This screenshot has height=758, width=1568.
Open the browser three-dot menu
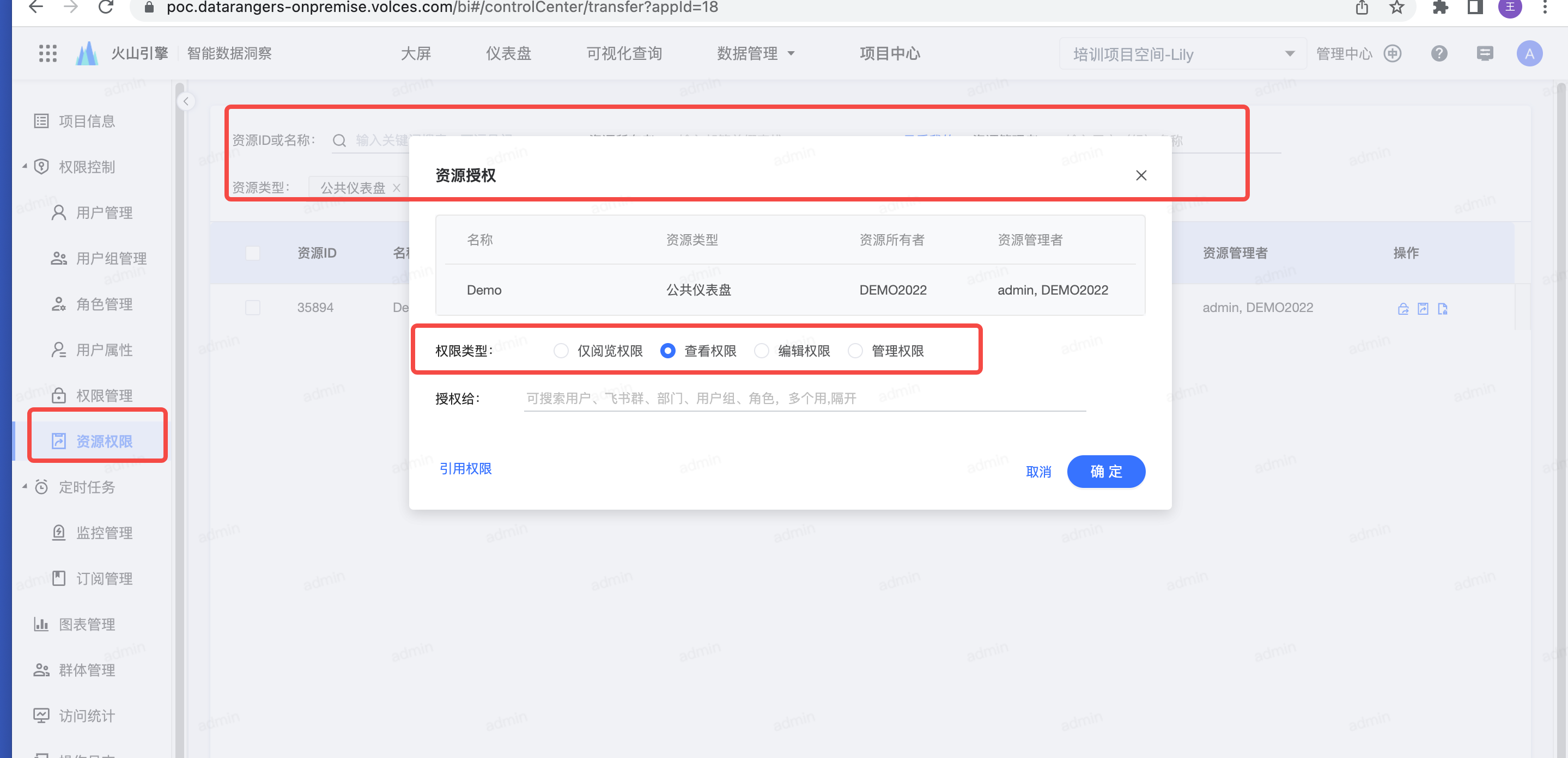tap(1545, 7)
